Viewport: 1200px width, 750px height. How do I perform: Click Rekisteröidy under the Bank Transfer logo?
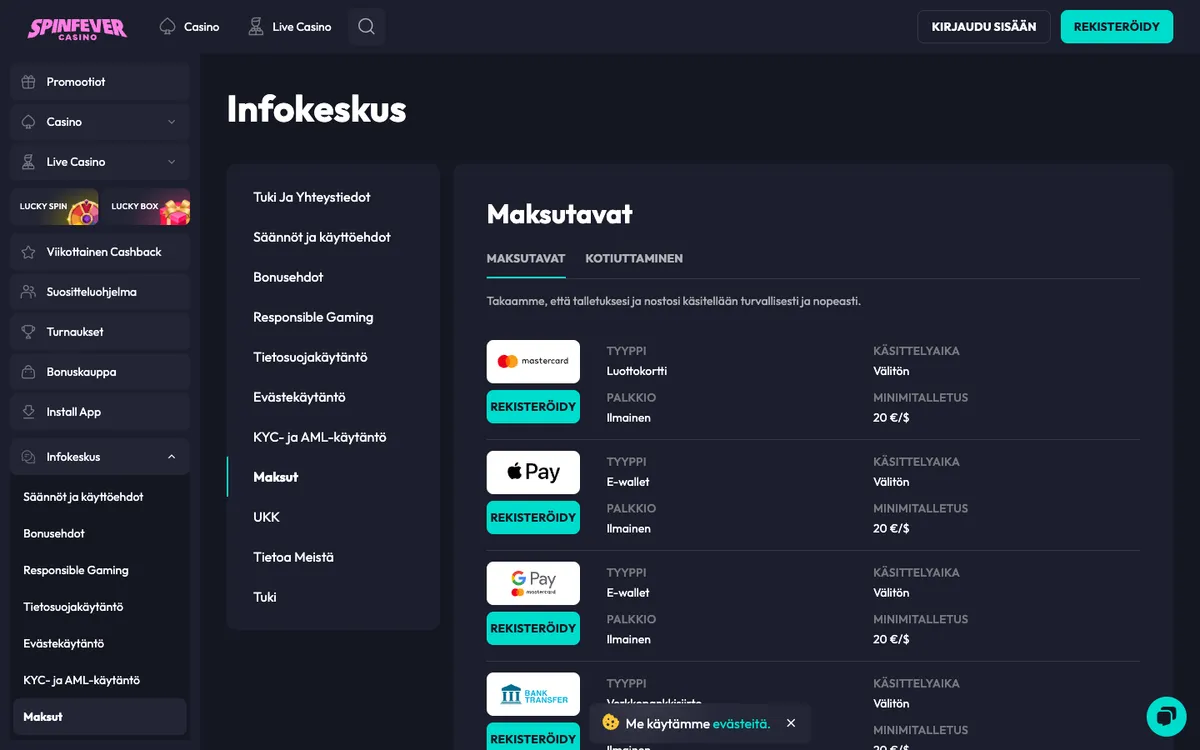click(533, 738)
